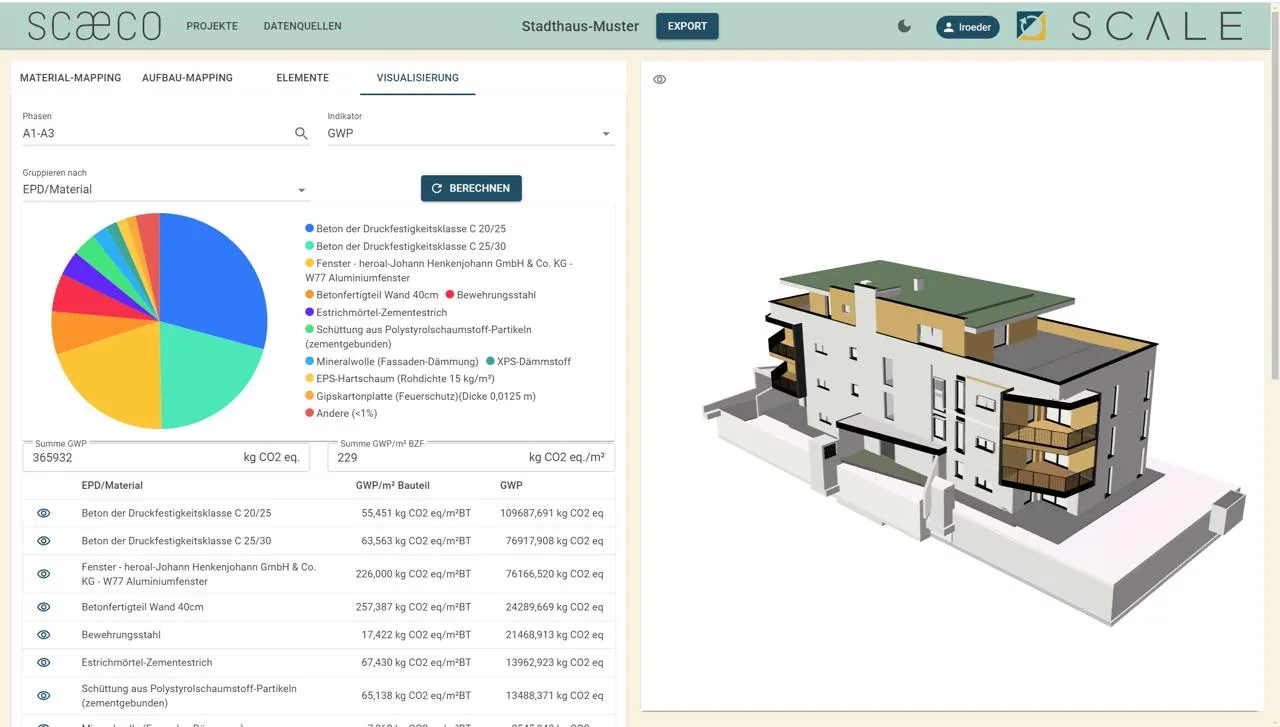1280x727 pixels.
Task: Click the eye icon above the 3D viewer
Action: pyautogui.click(x=659, y=80)
